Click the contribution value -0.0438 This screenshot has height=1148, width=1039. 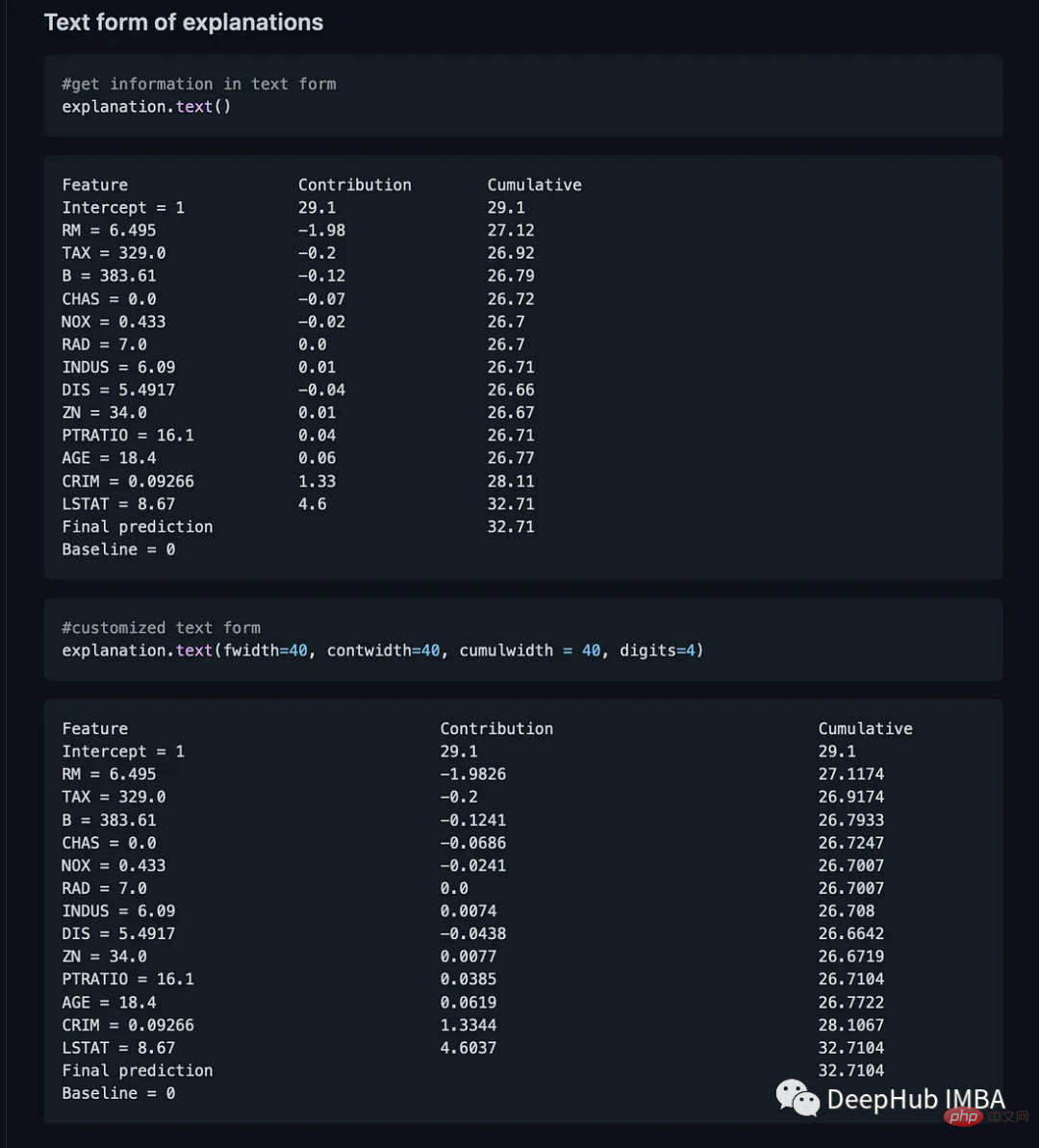[x=473, y=933]
